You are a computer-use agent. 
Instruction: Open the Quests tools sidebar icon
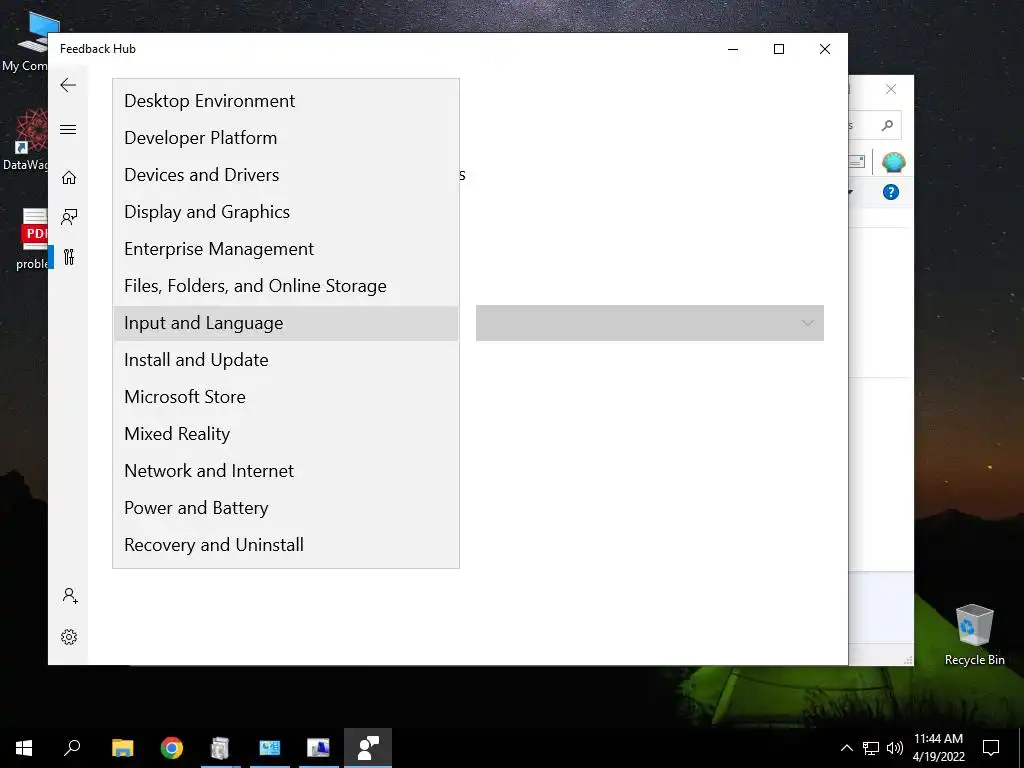(x=69, y=257)
